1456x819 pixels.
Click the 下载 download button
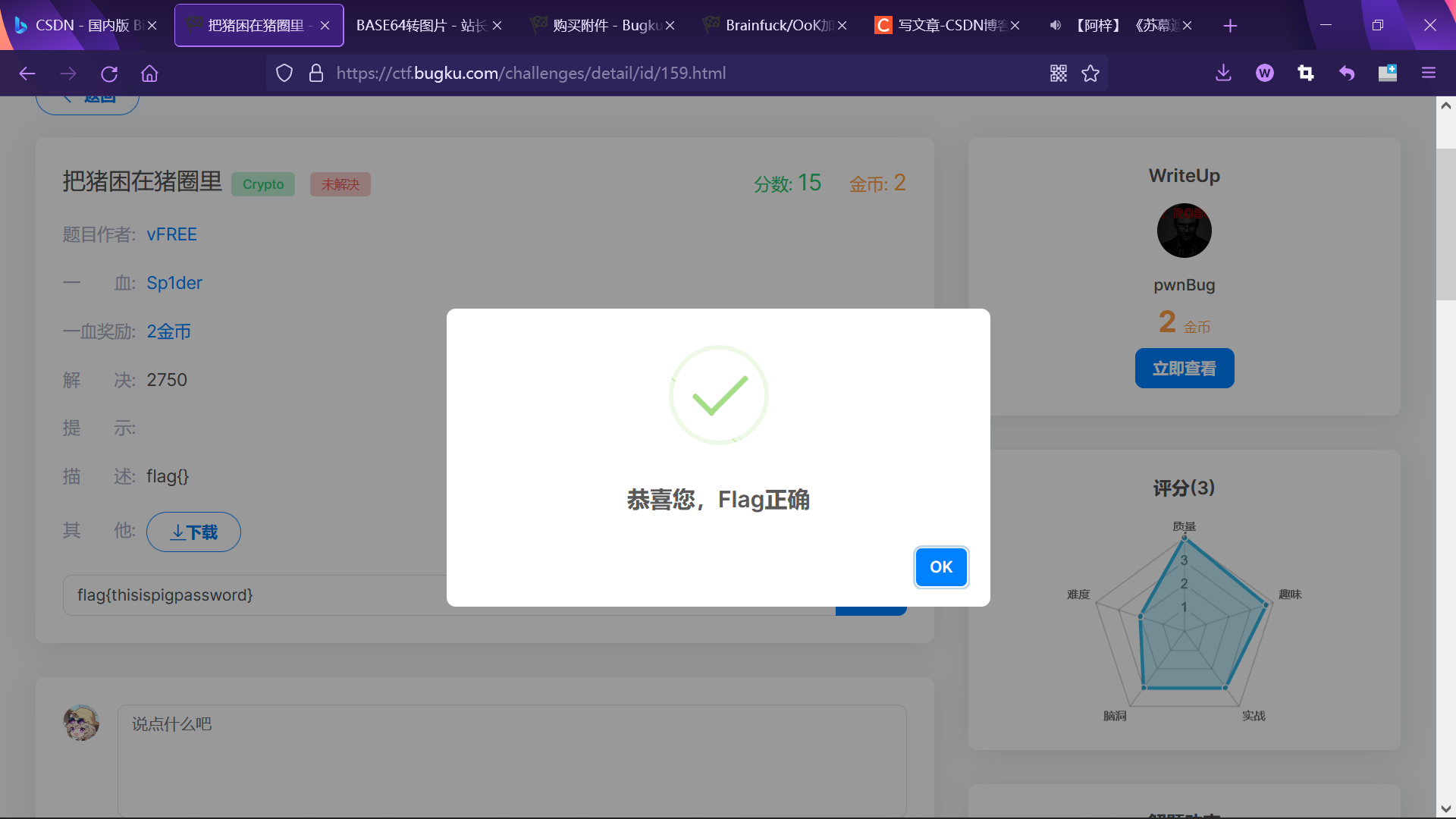point(193,532)
